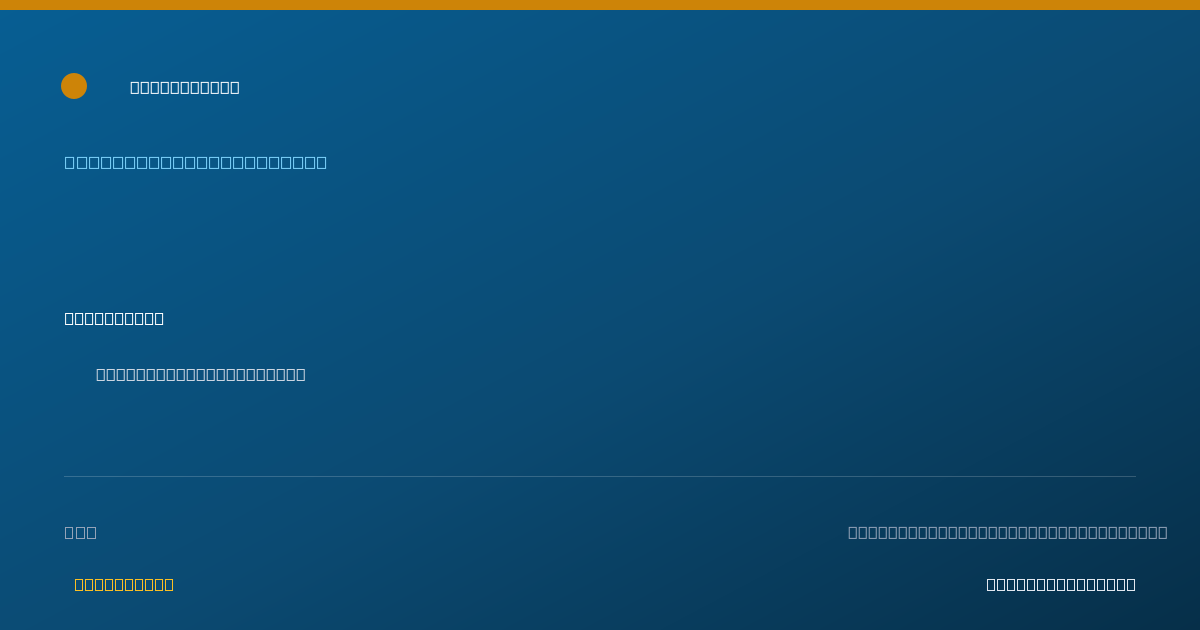The image size is (1200, 630).
Task: Select the white title text beside orange circle
Action: click(x=185, y=87)
